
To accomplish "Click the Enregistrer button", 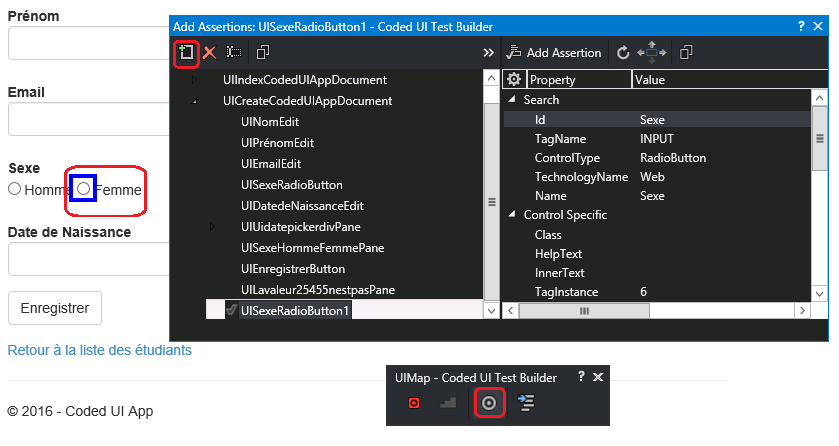I will tap(55, 308).
